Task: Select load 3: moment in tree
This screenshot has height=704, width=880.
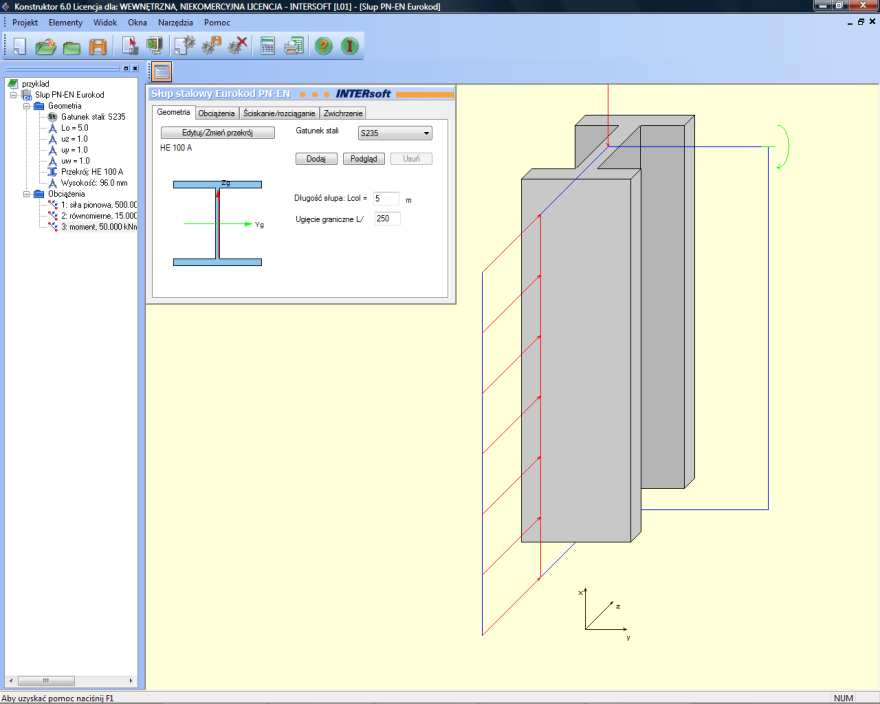Action: tap(99, 227)
